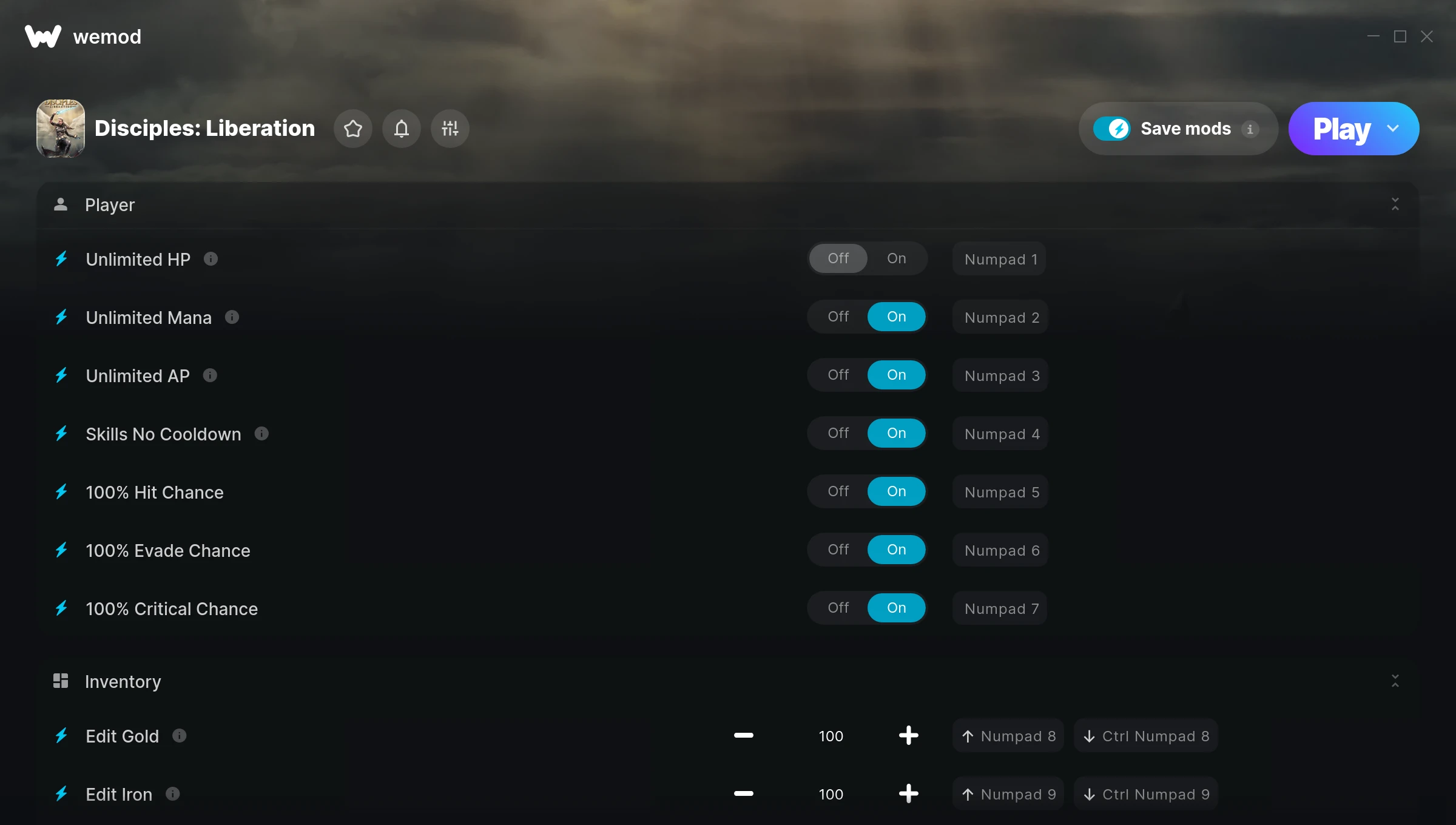The height and width of the screenshot is (825, 1456).
Task: Turn Unlimited Mana off
Action: pyautogui.click(x=838, y=317)
